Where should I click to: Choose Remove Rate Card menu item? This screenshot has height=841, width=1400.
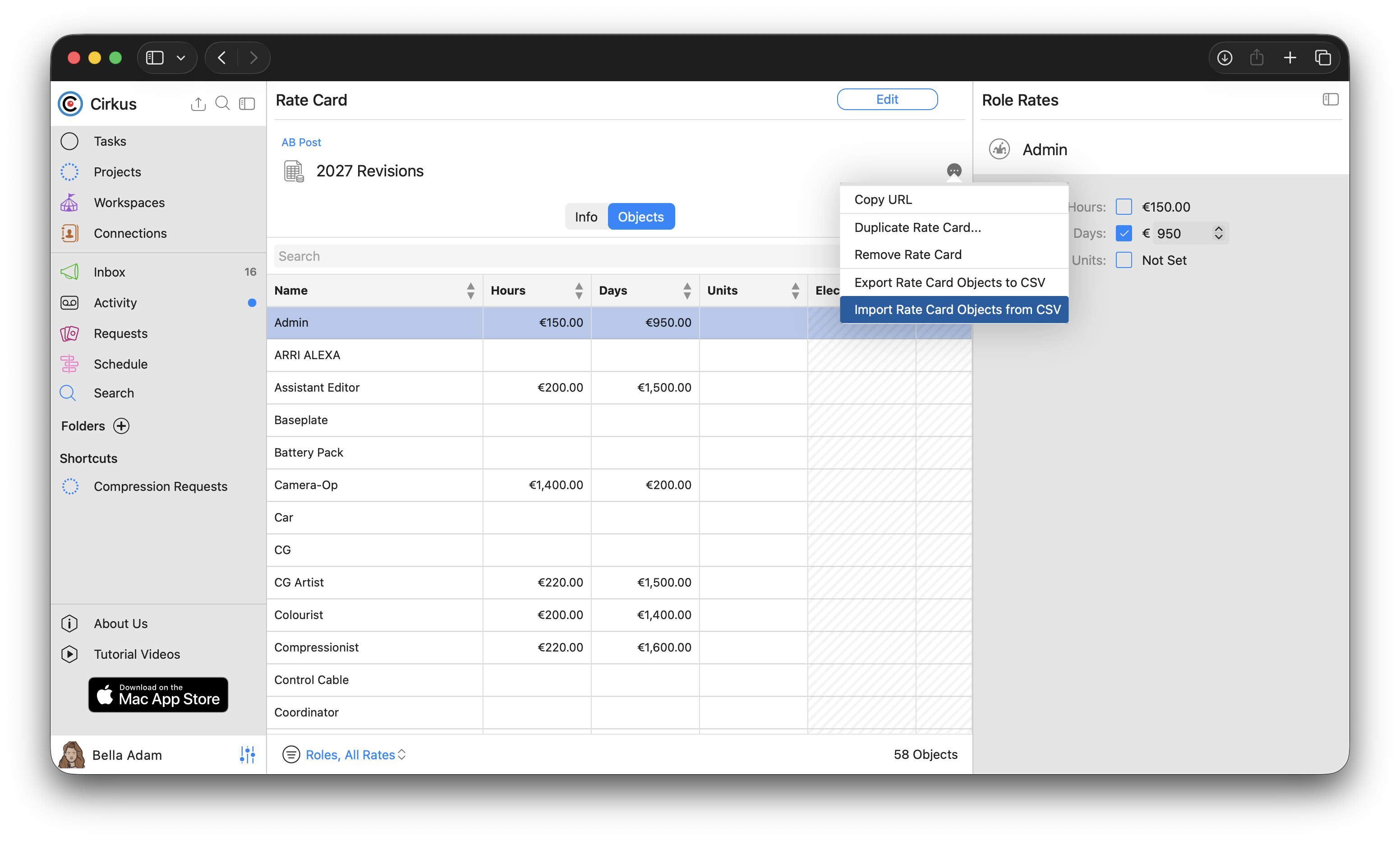(954, 254)
